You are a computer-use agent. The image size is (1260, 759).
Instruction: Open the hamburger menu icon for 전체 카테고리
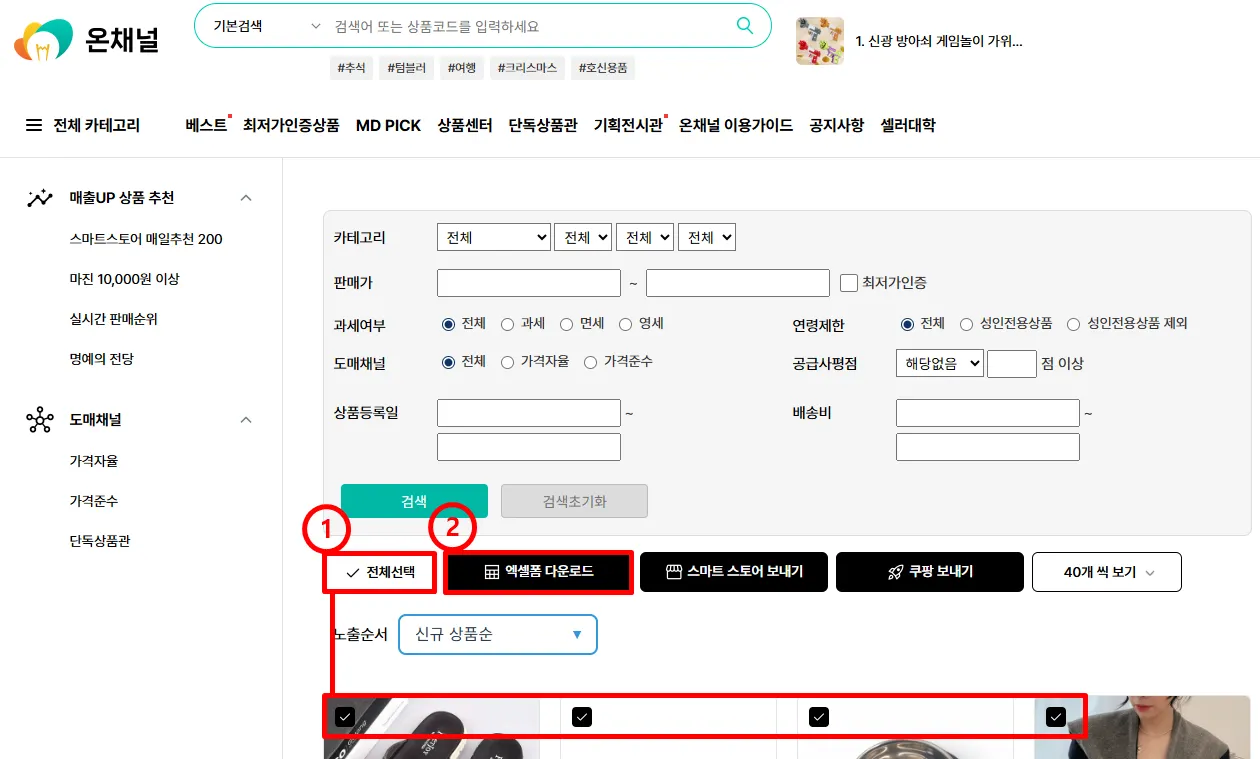[34, 125]
